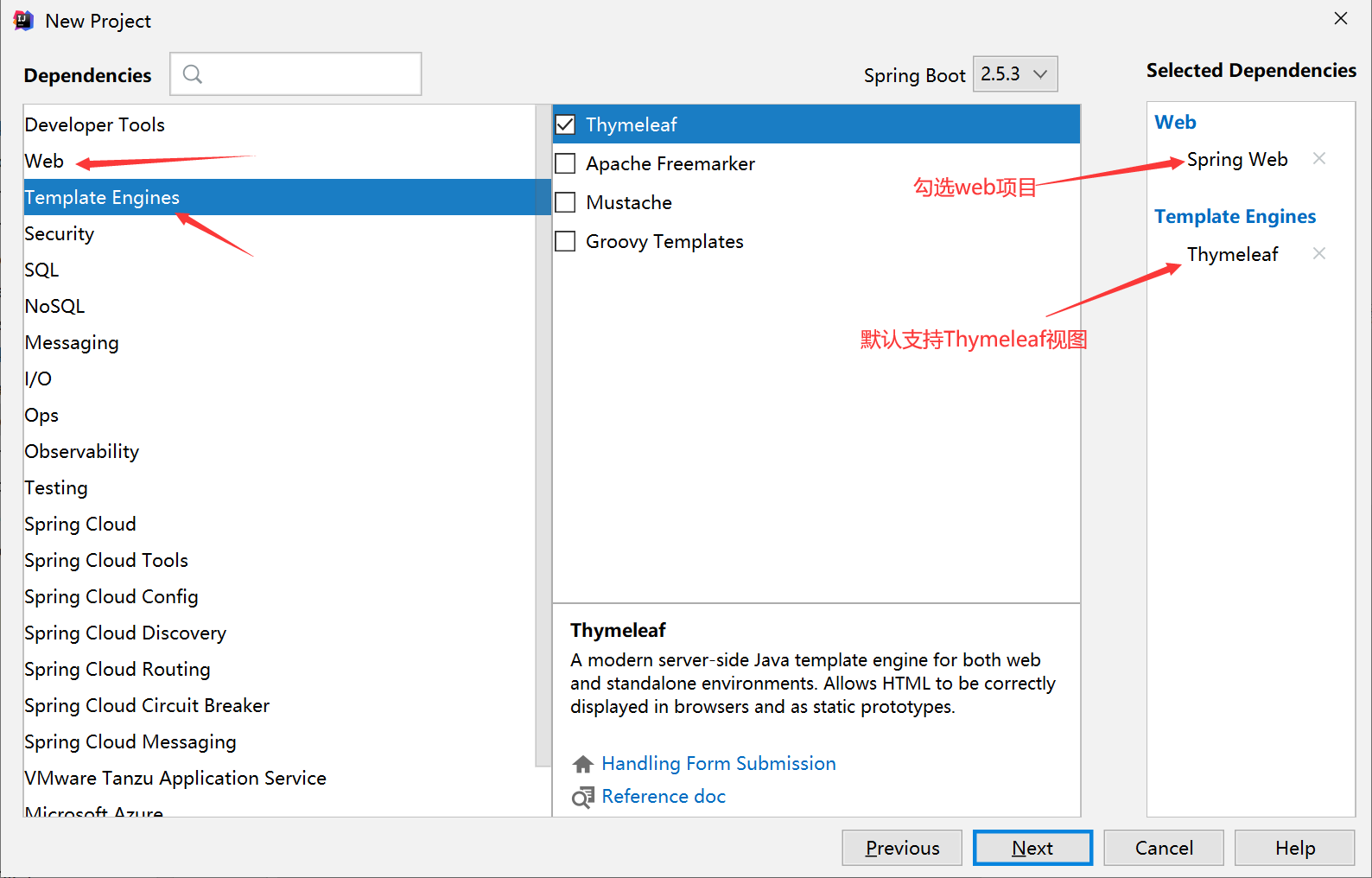Screen dimensions: 1372x878
Task: Select Thymeleaf entry in Selected Dependencies
Action: point(1232,254)
